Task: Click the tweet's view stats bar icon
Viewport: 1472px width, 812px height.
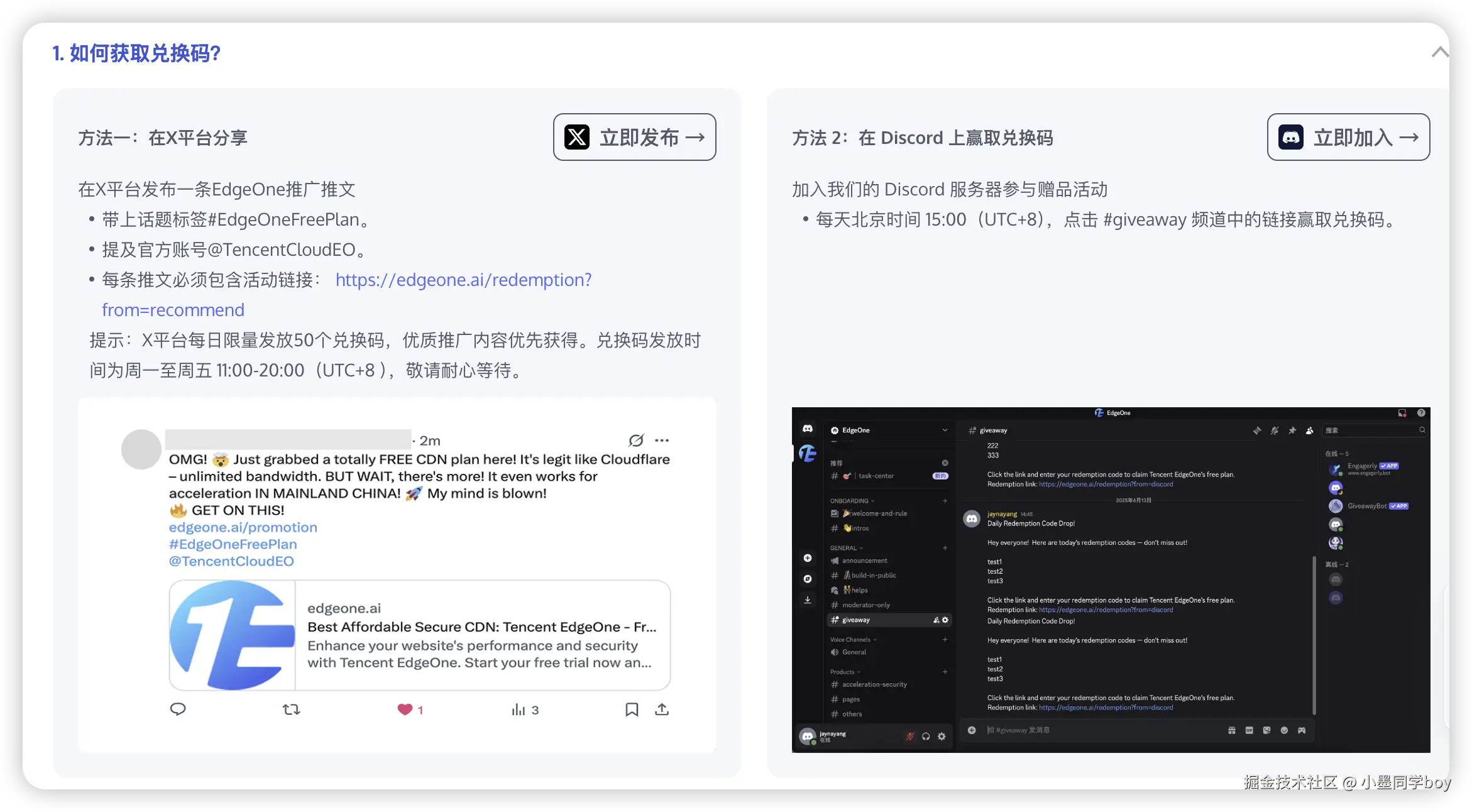Action: tap(518, 710)
